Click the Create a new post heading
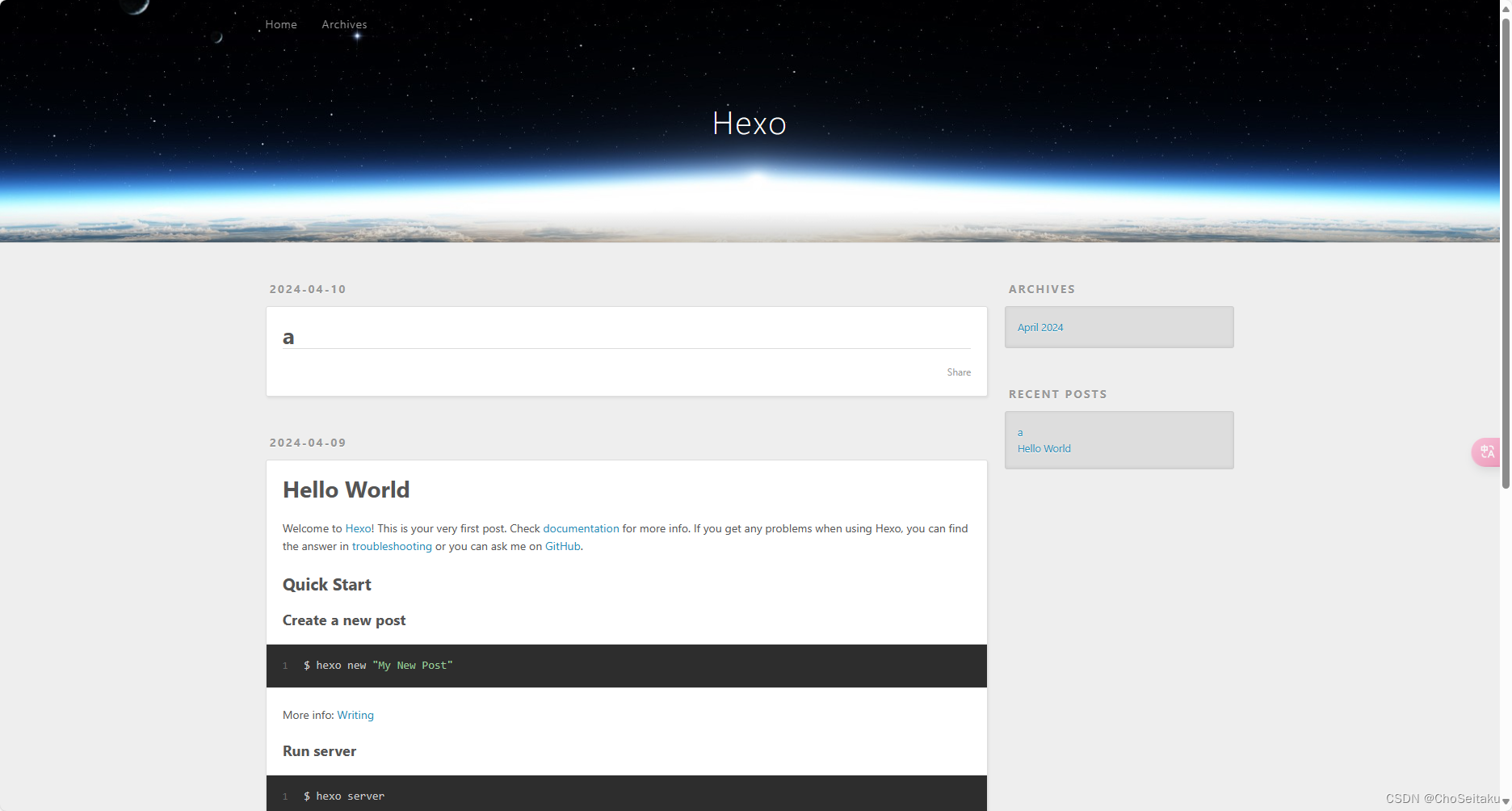The height and width of the screenshot is (811, 1512). 344,620
